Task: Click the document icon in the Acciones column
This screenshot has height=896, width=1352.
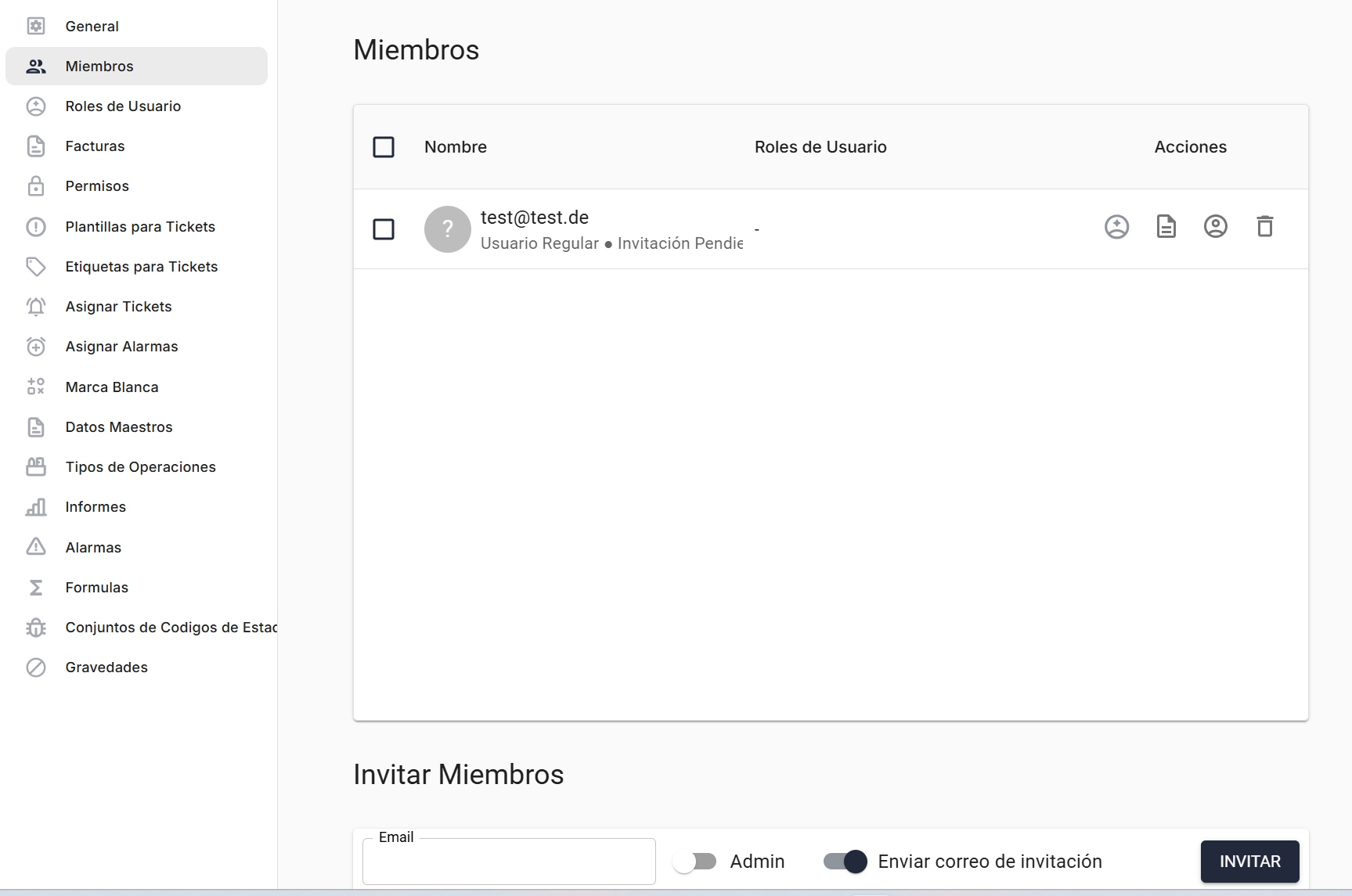Action: tap(1166, 227)
